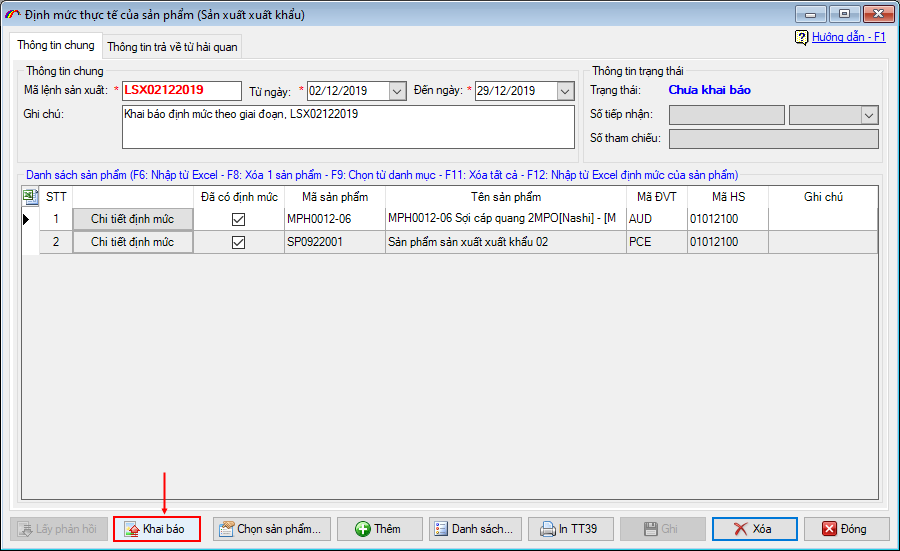The height and width of the screenshot is (551, 900).
Task: Minimize the window
Action: 810,14
